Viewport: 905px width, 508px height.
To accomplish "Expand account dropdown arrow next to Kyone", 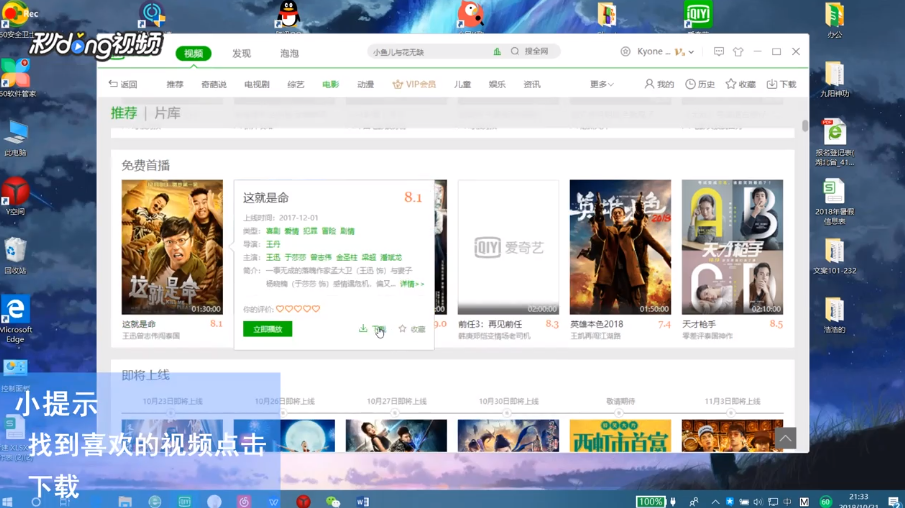I will tap(691, 52).
